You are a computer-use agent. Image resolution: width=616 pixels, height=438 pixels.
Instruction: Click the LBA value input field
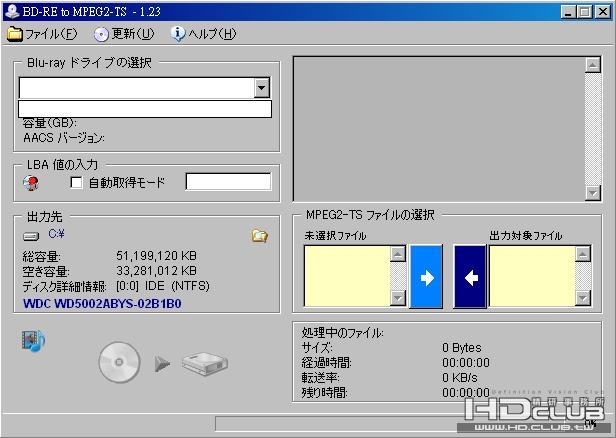(228, 182)
